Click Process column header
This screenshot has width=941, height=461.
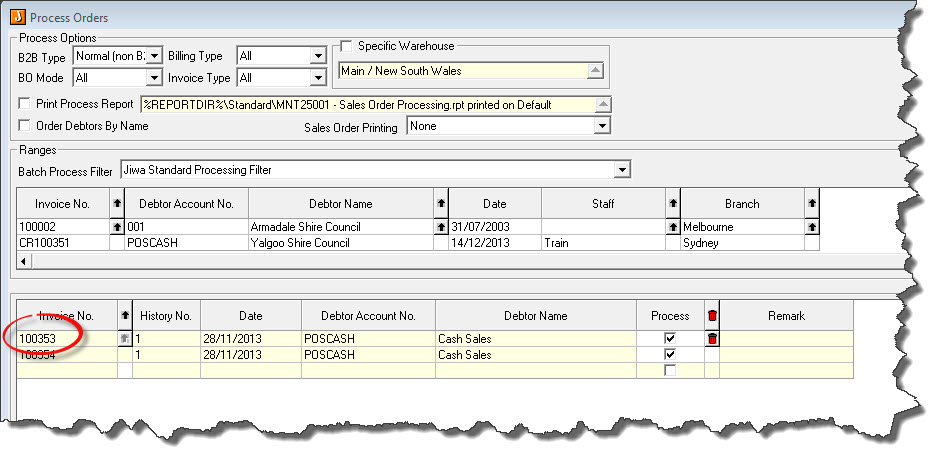tap(670, 315)
